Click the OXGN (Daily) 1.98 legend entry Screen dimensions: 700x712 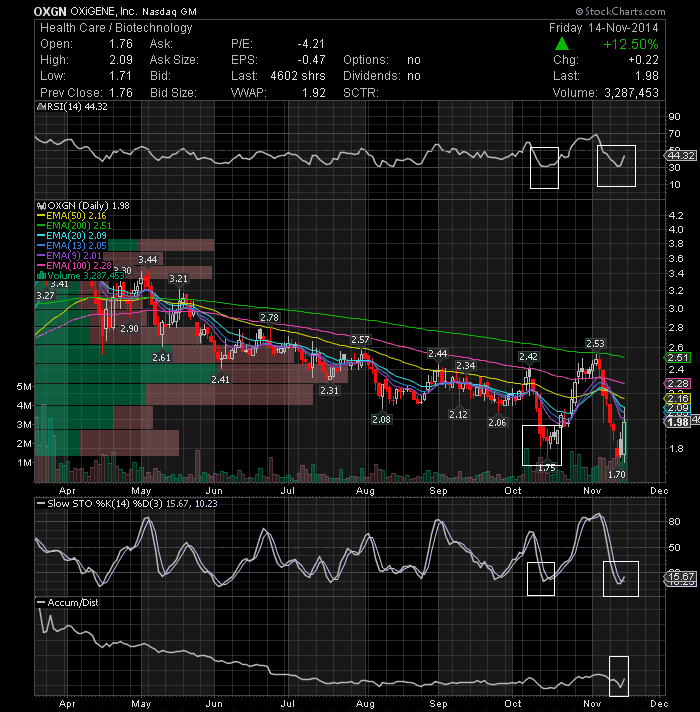(x=84, y=206)
